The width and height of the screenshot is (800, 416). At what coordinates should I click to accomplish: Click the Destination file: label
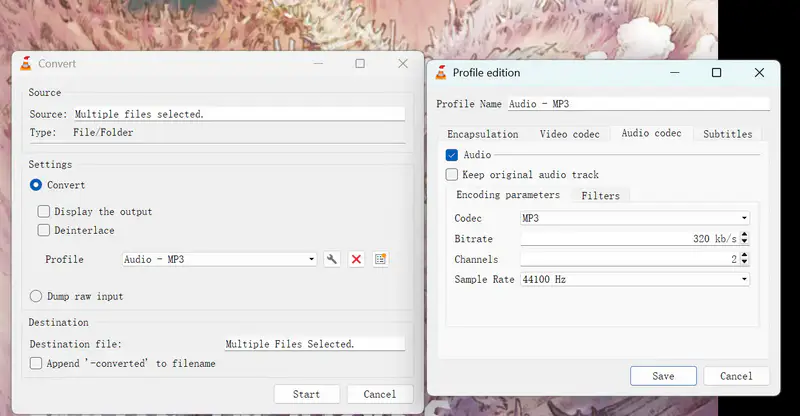[76, 344]
